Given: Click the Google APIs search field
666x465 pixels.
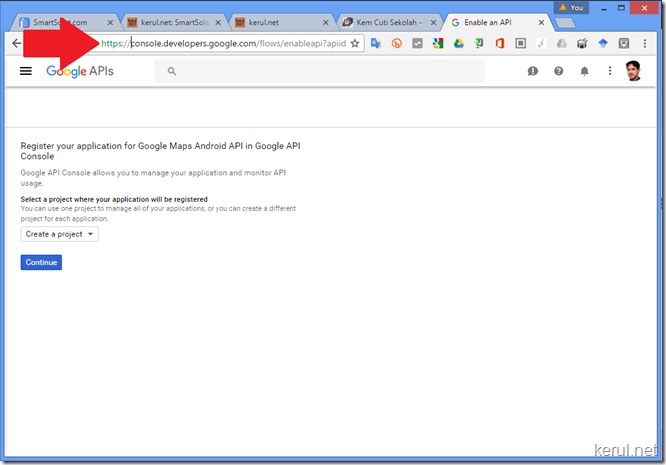Looking at the screenshot, I should point(319,71).
